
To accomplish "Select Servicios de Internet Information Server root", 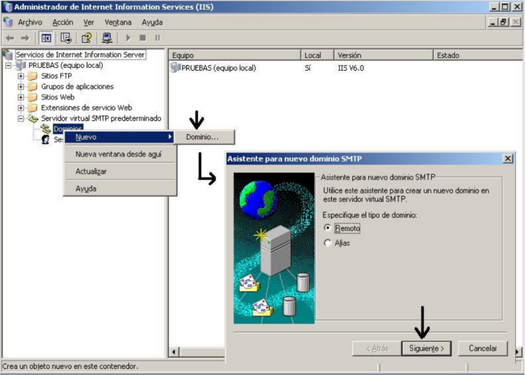I will point(80,55).
